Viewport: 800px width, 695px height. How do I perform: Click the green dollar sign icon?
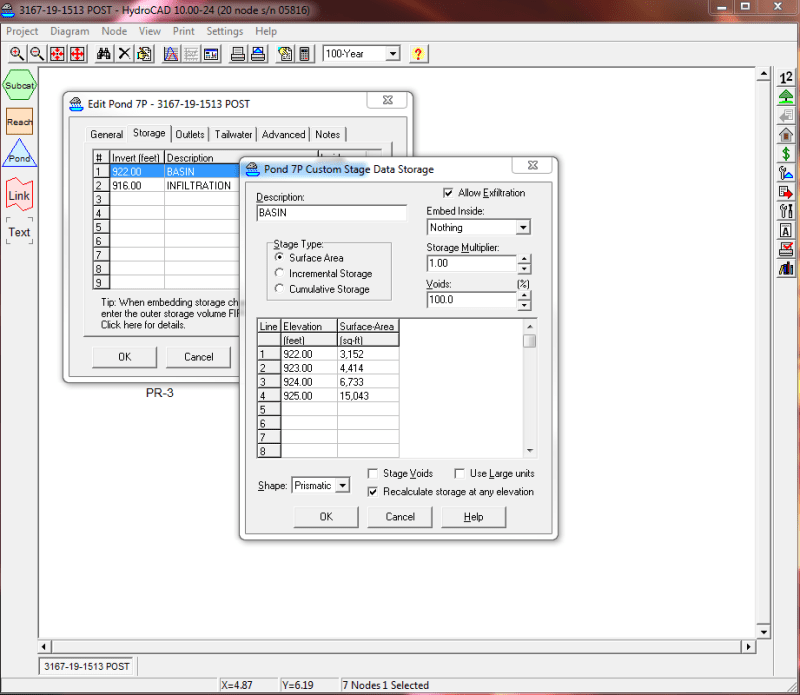pyautogui.click(x=786, y=154)
